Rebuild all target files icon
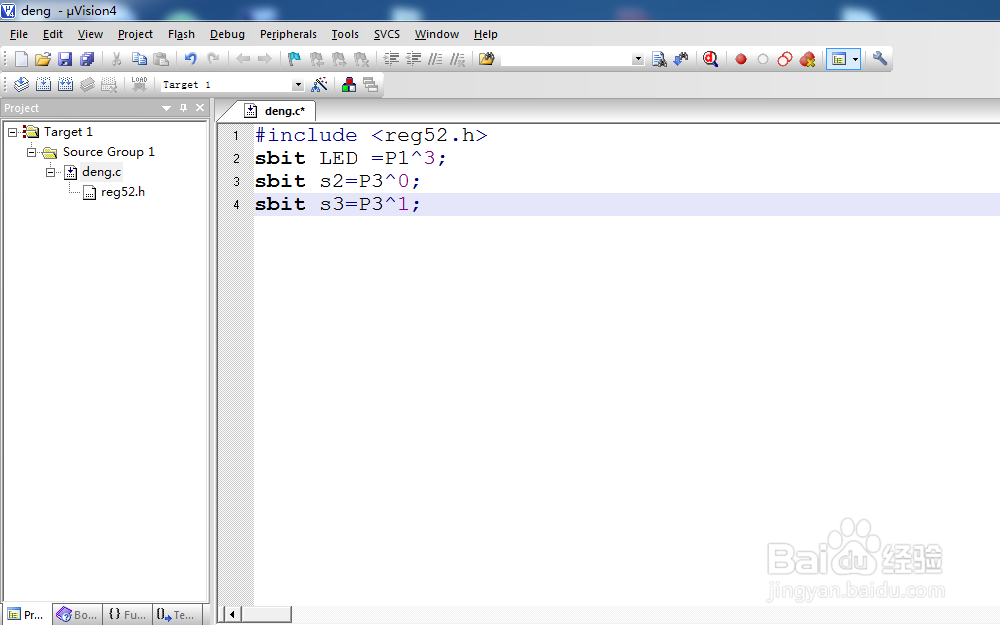Viewport: 1000px width, 625px height. [x=65, y=84]
